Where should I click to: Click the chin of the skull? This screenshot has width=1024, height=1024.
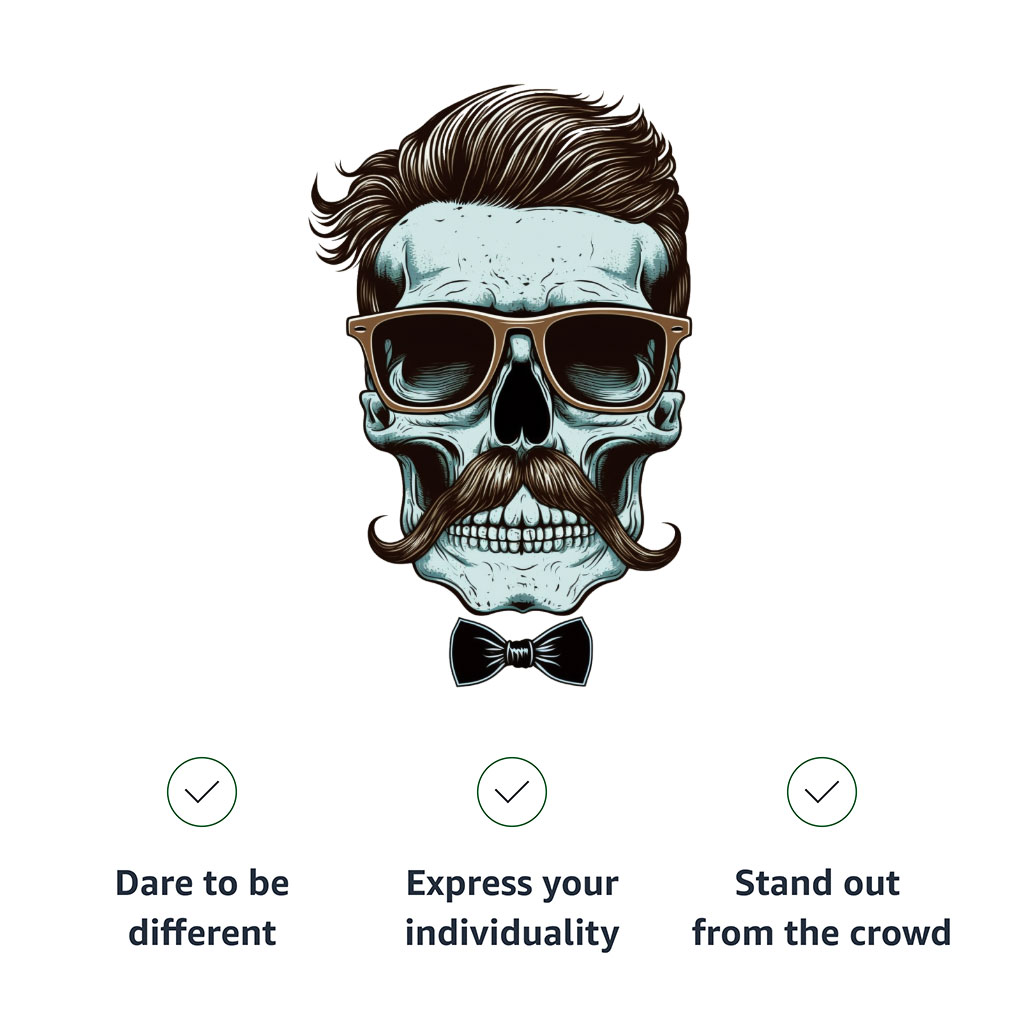pyautogui.click(x=522, y=591)
